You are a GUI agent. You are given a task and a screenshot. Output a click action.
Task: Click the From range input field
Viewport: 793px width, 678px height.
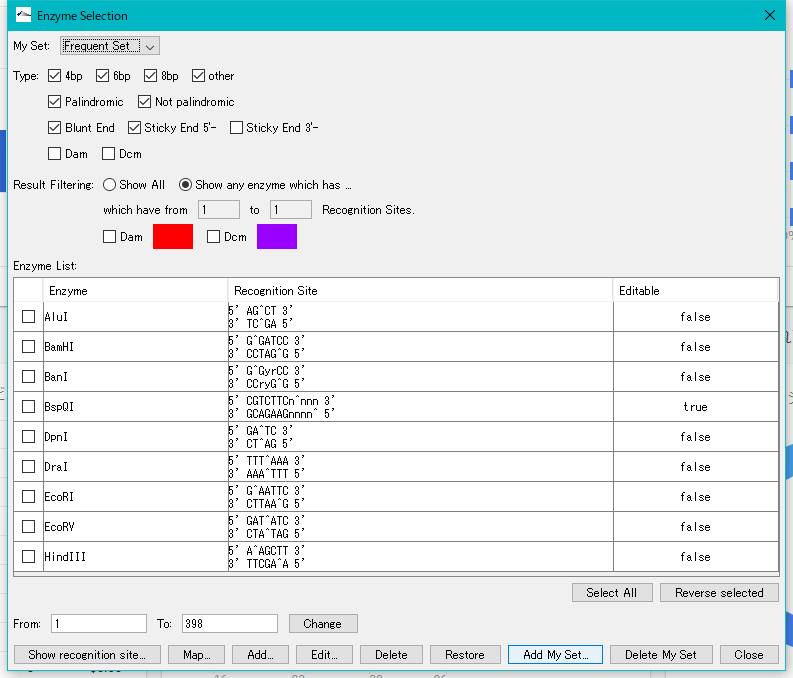[99, 623]
